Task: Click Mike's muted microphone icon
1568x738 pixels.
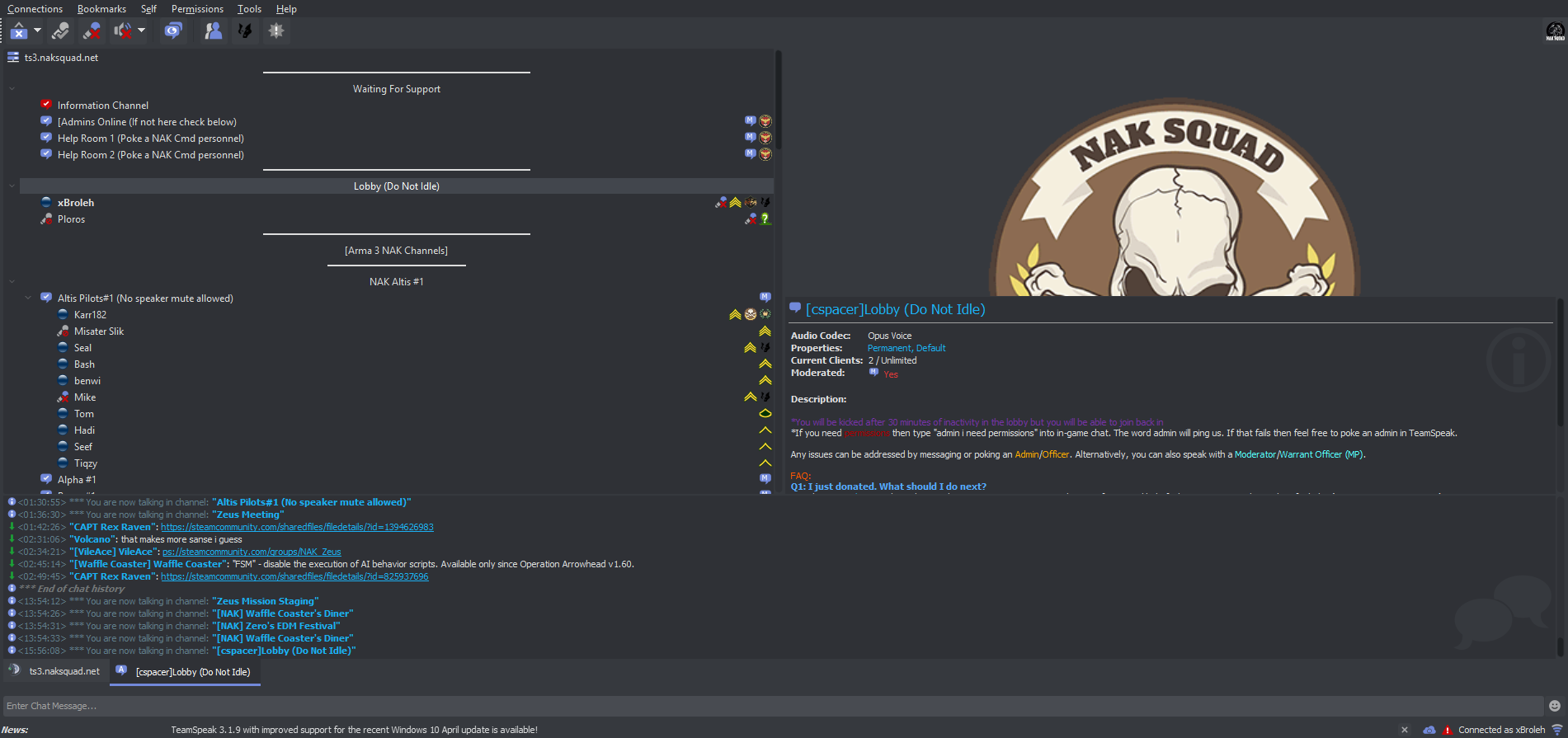Action: click(x=63, y=397)
